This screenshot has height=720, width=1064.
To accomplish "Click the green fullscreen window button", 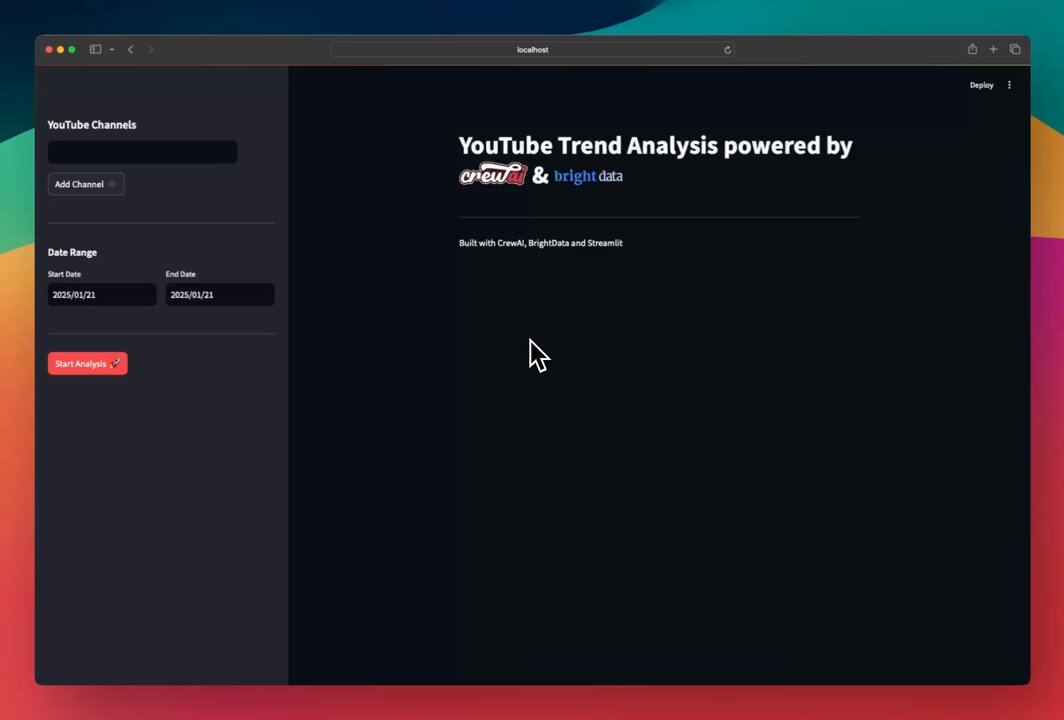I will tap(72, 50).
